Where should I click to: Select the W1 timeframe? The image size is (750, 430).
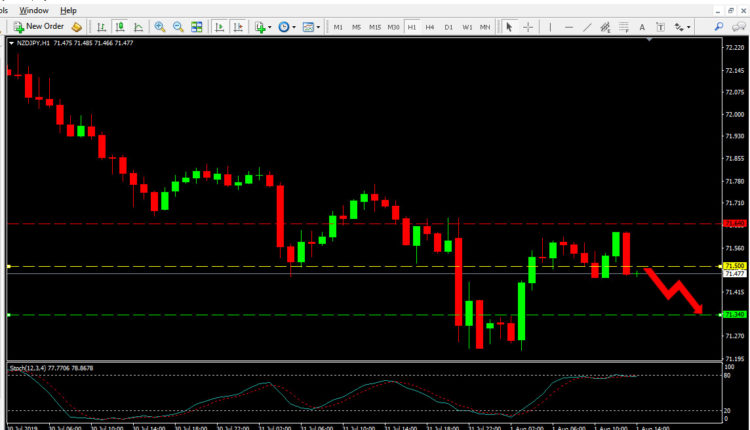467,27
